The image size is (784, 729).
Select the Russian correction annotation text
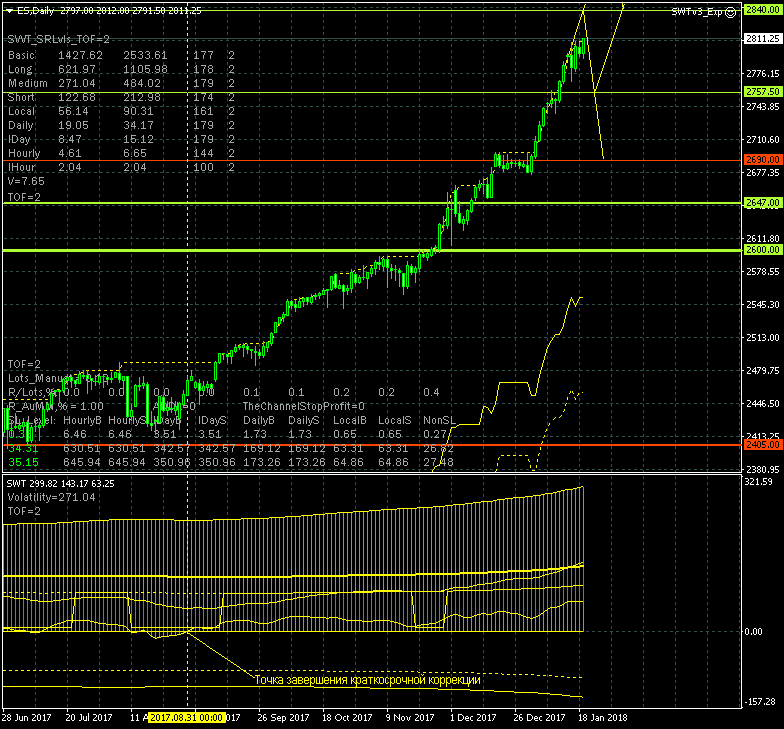pyautogui.click(x=367, y=680)
